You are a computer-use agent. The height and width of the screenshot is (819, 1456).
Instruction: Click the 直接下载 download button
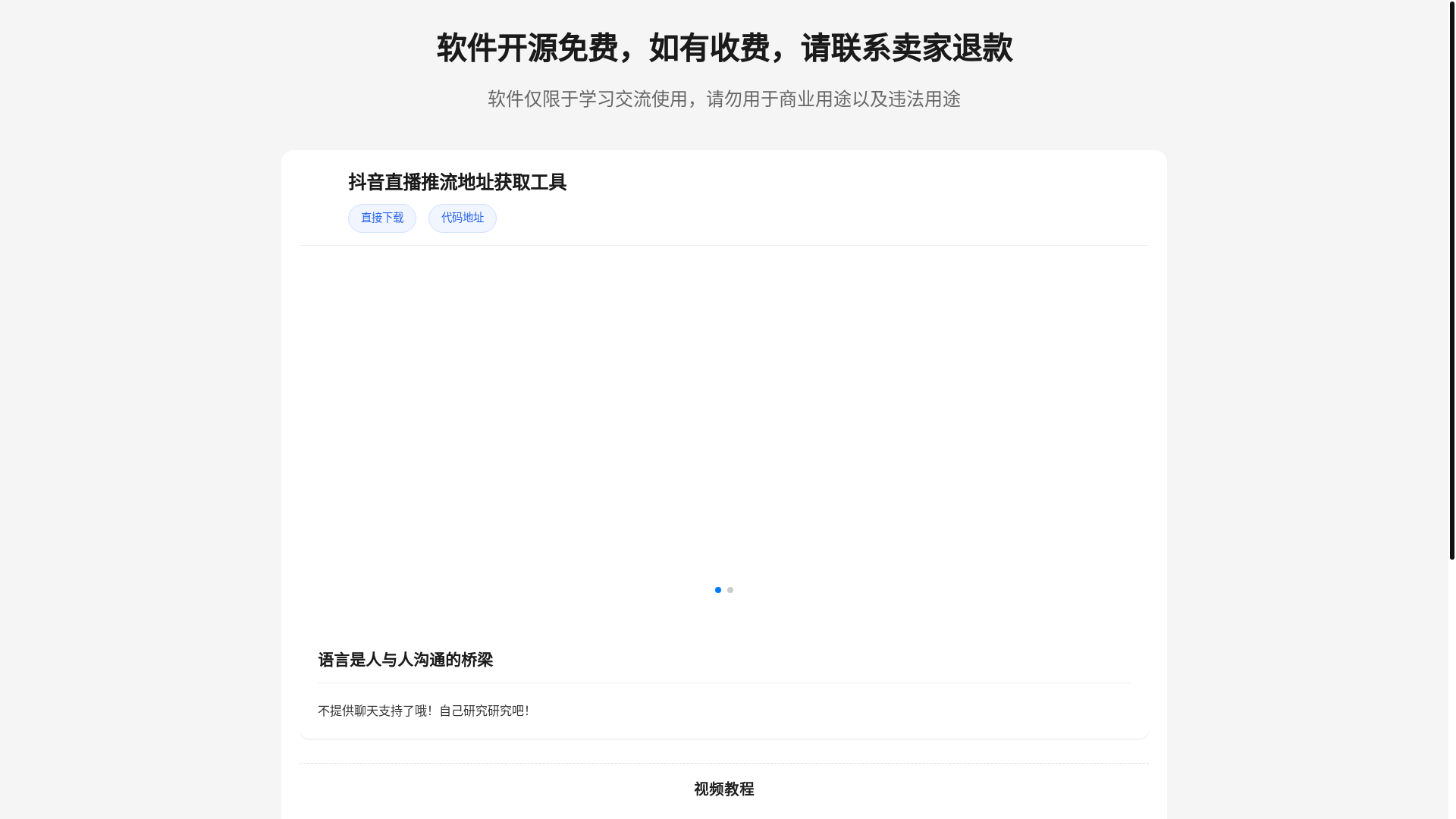pyautogui.click(x=382, y=218)
